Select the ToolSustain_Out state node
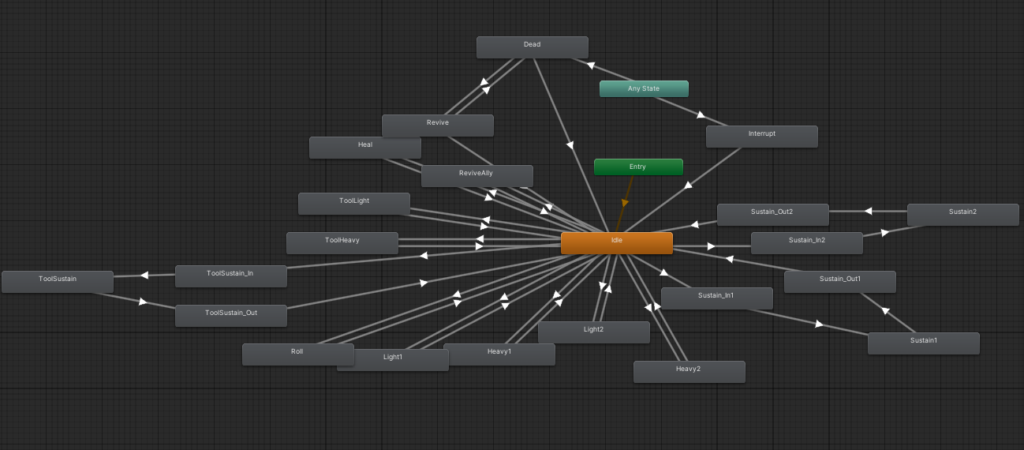The height and width of the screenshot is (450, 1024). pyautogui.click(x=231, y=315)
